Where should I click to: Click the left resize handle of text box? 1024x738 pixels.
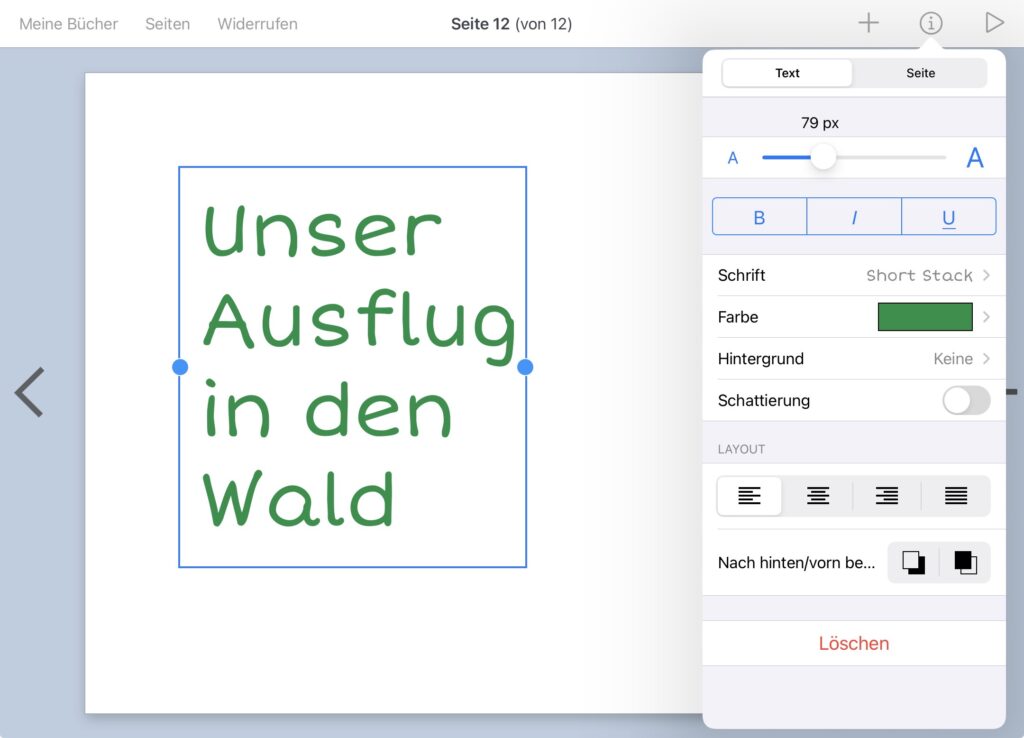(x=180, y=367)
